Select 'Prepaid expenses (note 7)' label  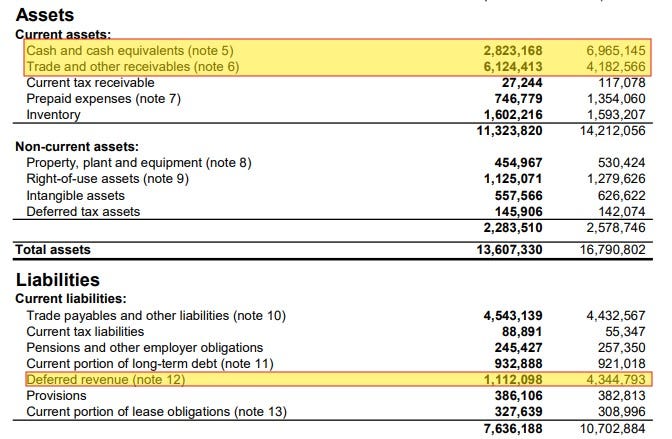(x=103, y=99)
